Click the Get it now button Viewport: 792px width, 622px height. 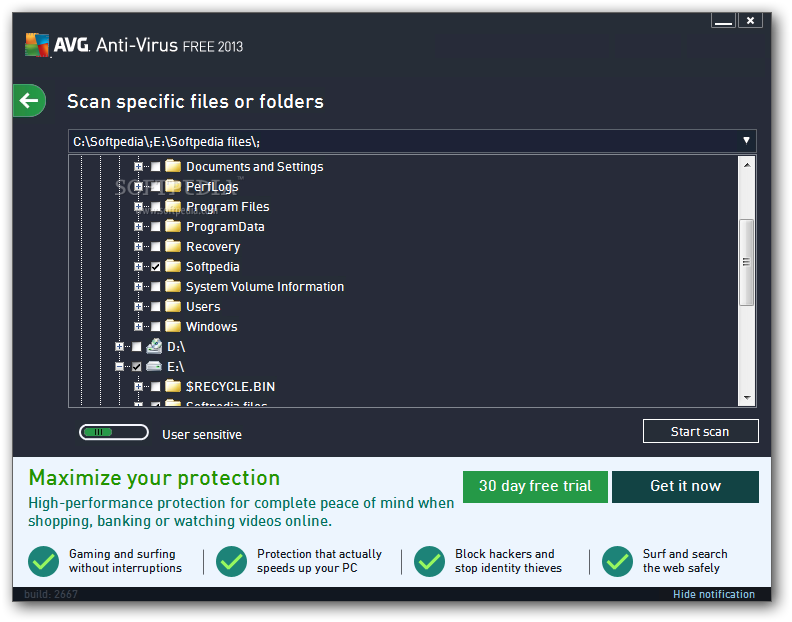685,487
